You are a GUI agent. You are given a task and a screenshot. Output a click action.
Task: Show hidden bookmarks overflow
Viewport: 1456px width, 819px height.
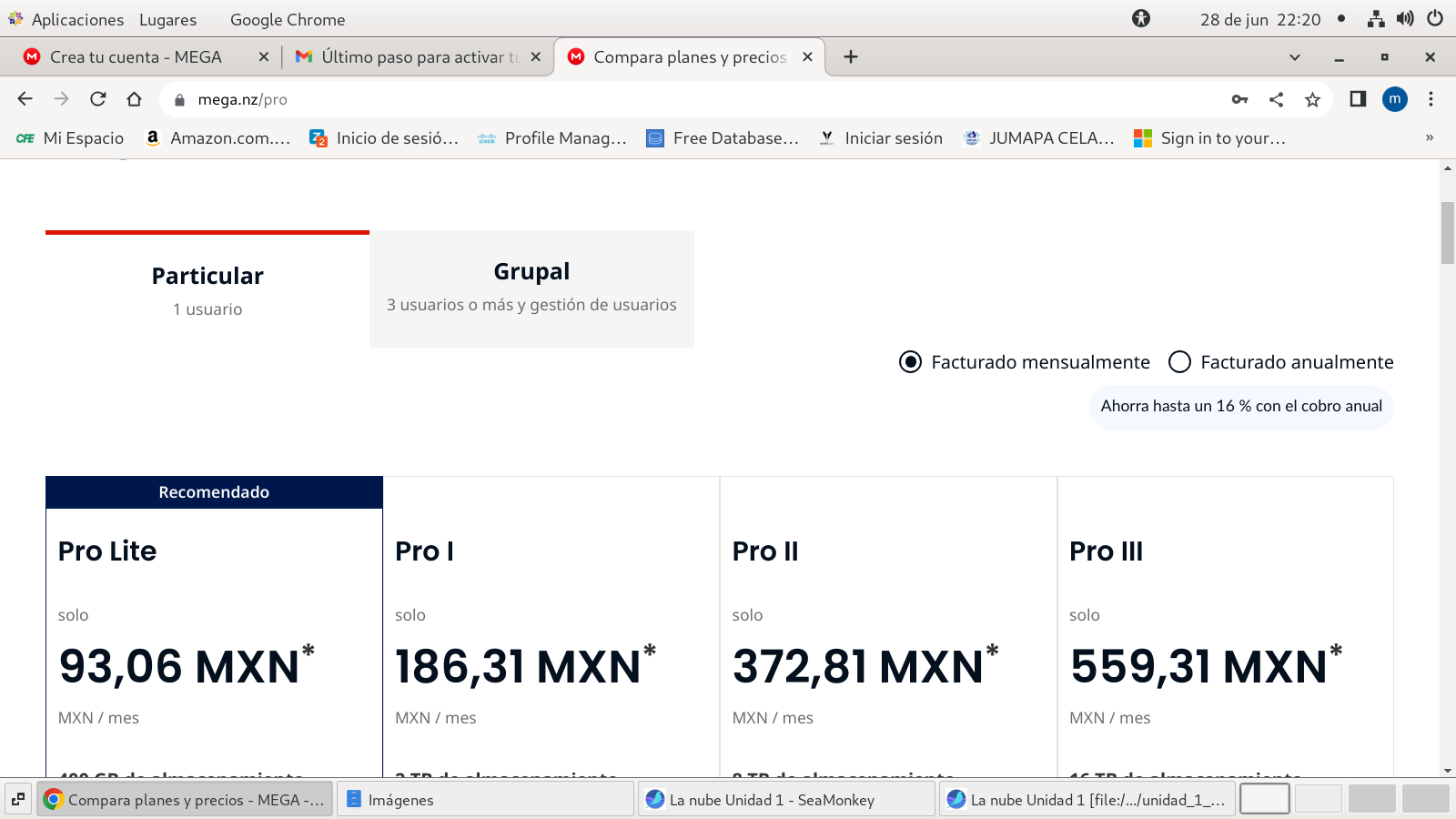(1429, 137)
